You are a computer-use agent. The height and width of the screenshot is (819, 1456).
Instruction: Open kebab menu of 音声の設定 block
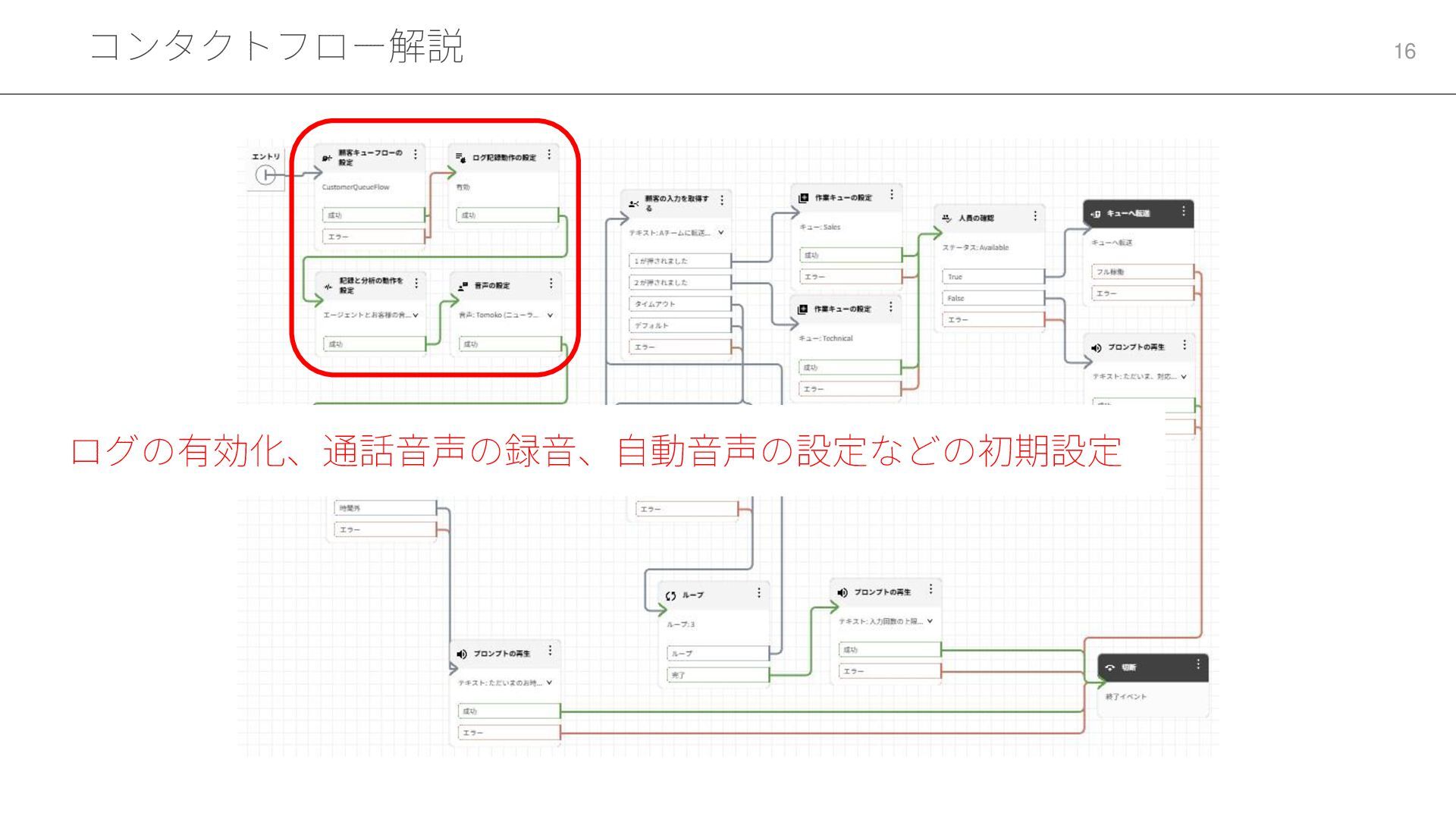pyautogui.click(x=551, y=284)
